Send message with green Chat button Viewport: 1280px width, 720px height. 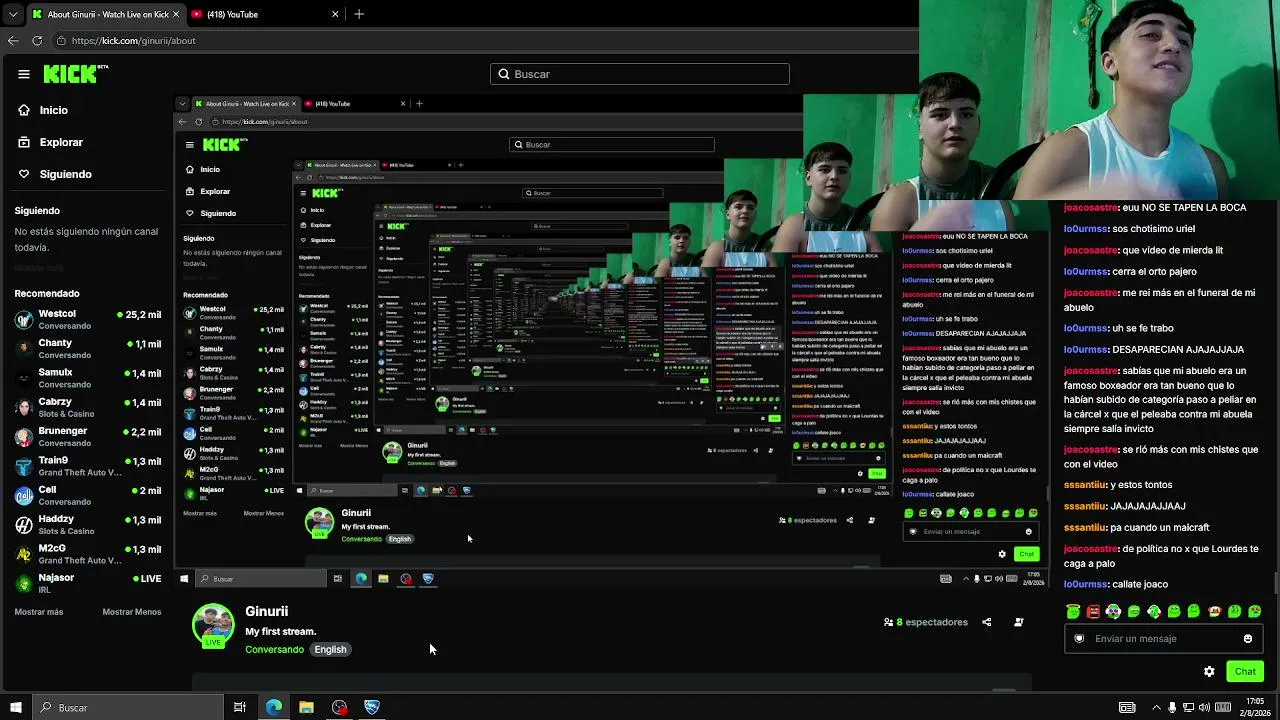(x=1245, y=671)
